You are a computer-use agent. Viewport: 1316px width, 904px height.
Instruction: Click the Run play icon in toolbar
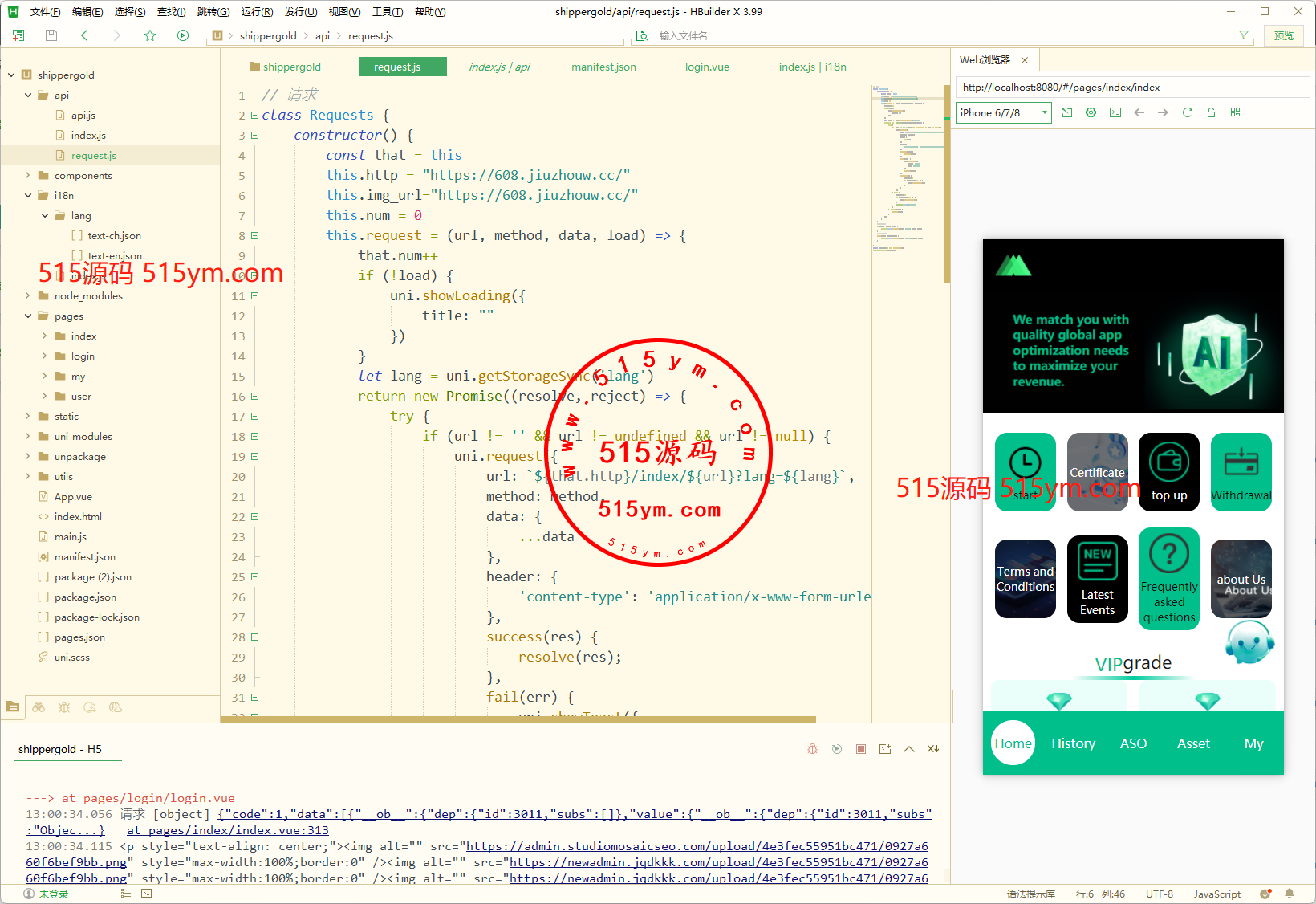[183, 35]
